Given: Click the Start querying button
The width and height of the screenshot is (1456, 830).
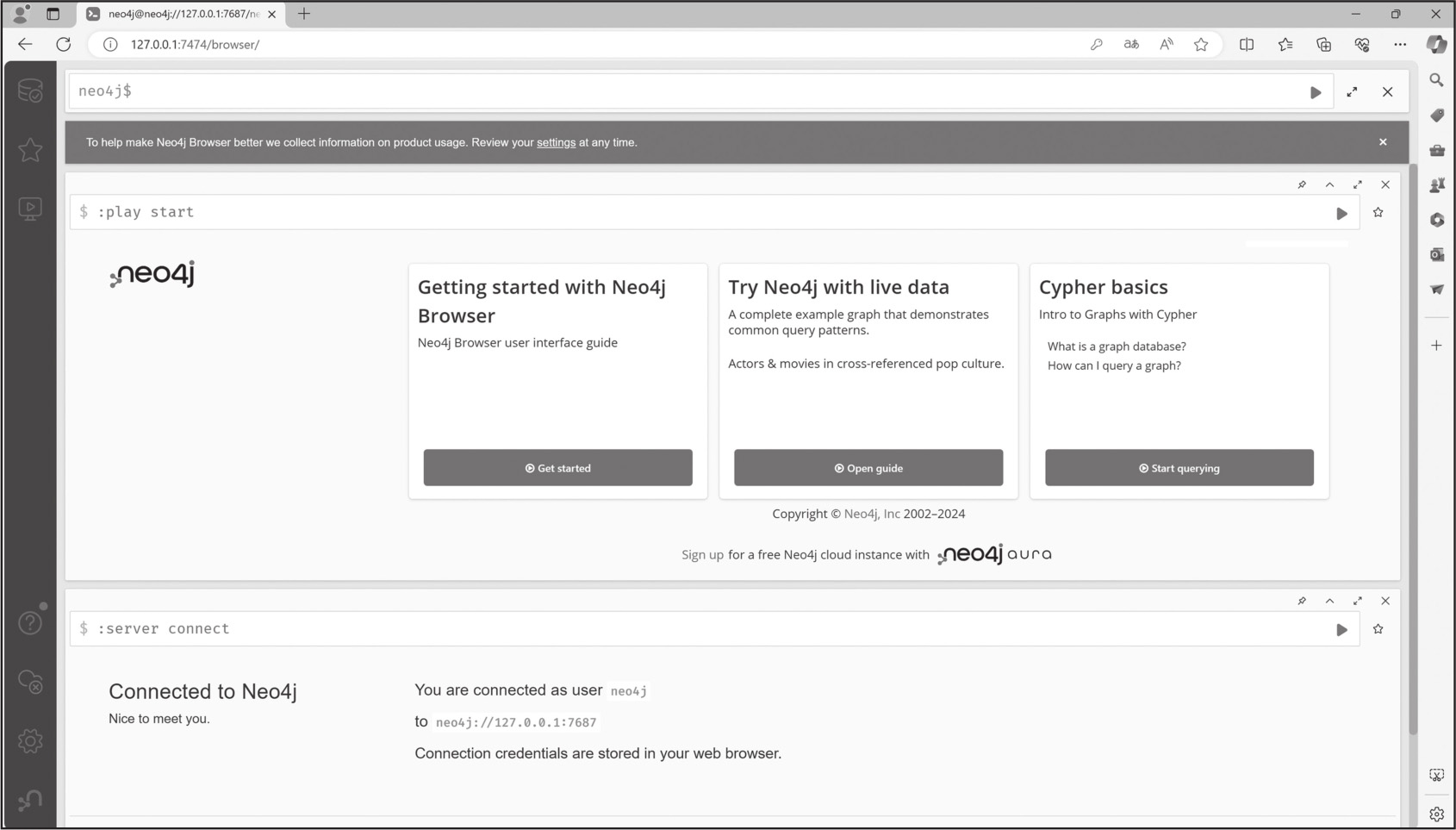Looking at the screenshot, I should 1179,468.
